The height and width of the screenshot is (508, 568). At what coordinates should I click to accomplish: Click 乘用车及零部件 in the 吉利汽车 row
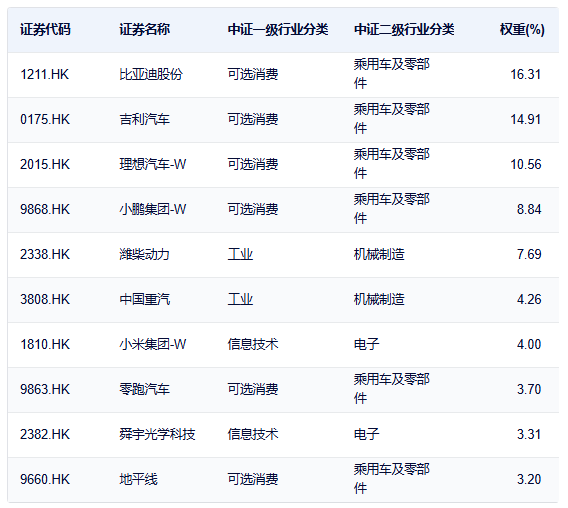tap(392, 119)
